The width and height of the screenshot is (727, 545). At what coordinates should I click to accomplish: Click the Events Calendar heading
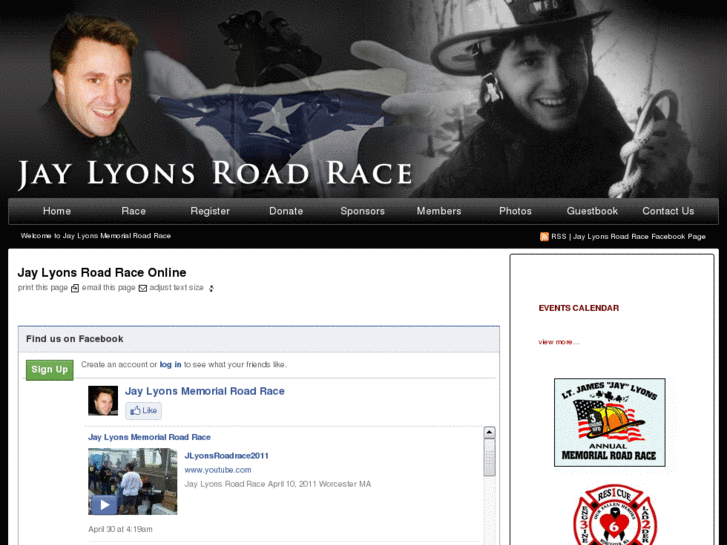[x=579, y=308]
